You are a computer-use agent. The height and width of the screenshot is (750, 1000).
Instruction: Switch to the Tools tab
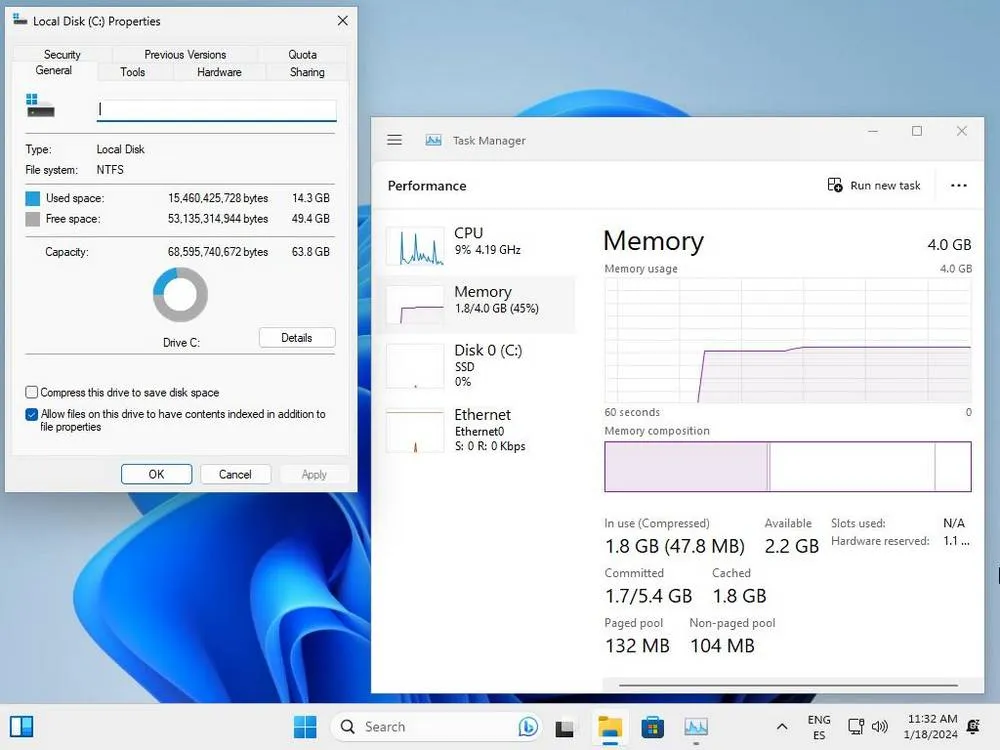coord(133,72)
